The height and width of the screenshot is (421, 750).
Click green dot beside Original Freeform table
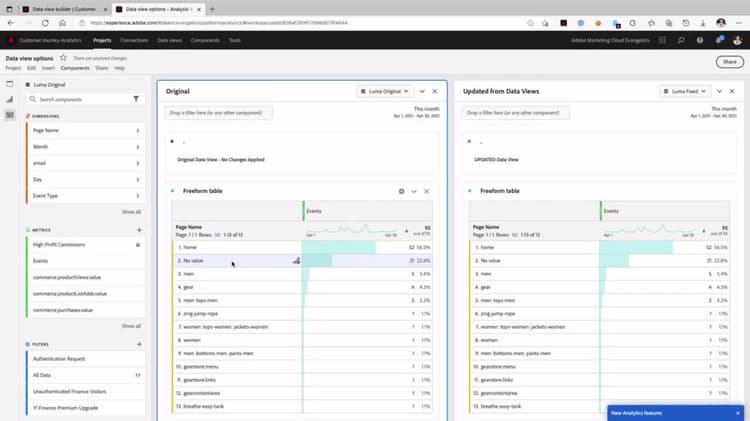point(173,191)
